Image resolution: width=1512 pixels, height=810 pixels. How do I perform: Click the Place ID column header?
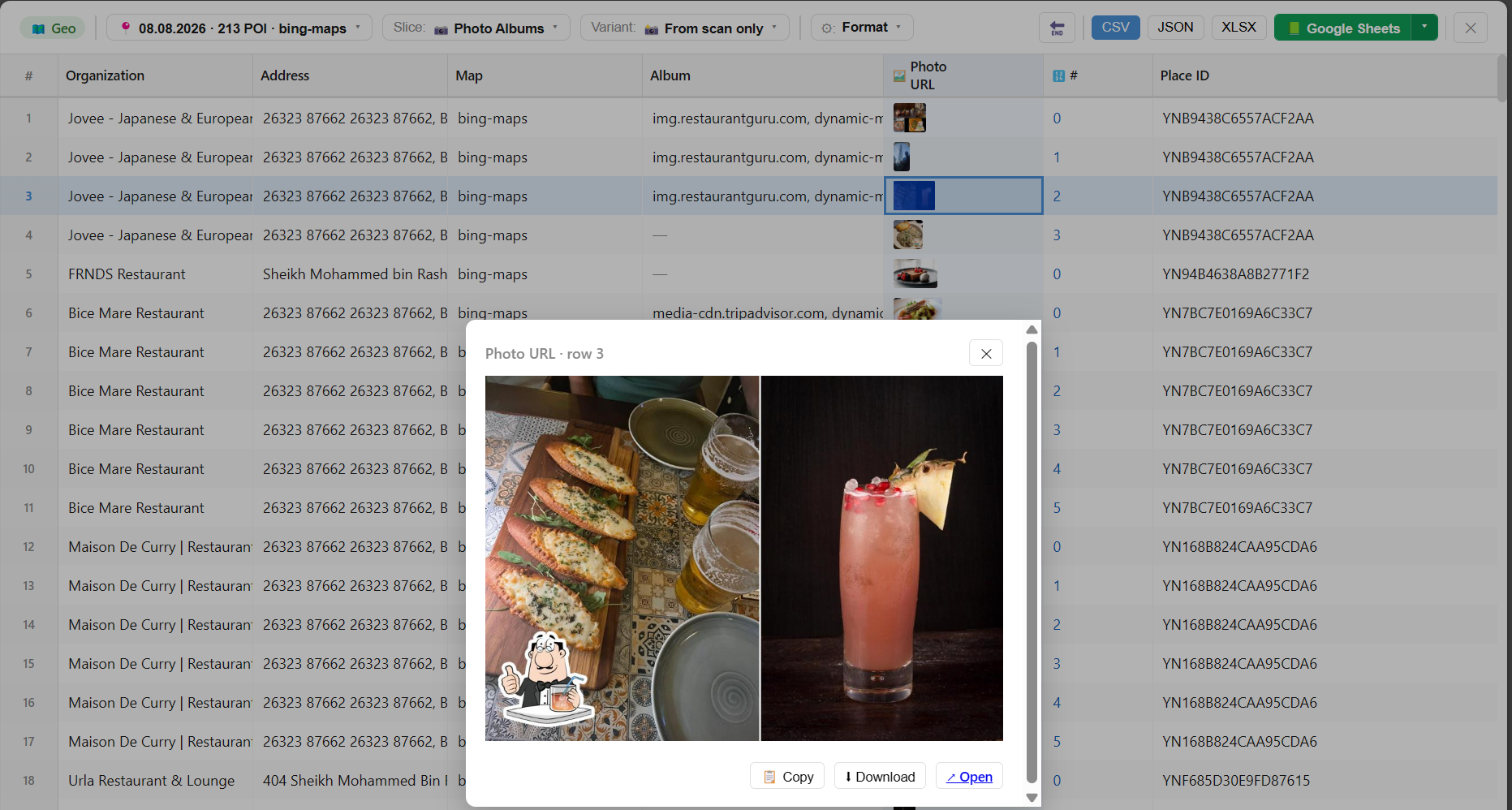[x=1325, y=75]
